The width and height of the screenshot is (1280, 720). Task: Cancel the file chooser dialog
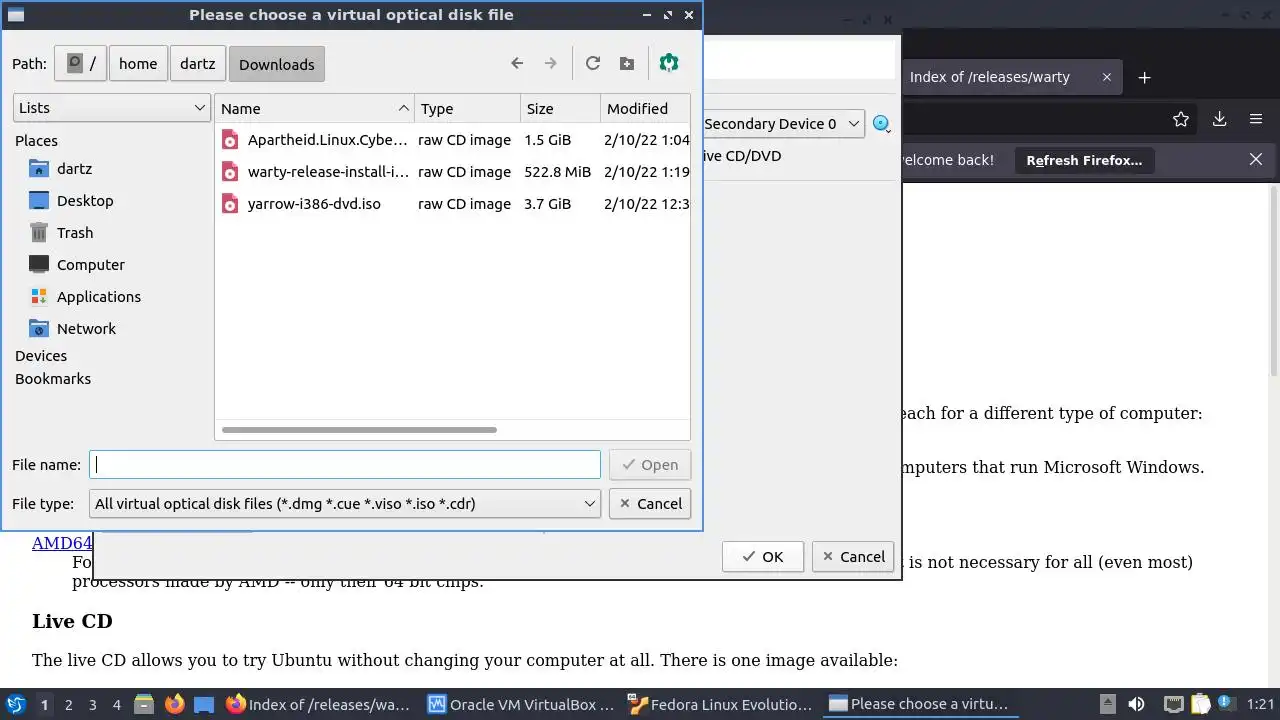(649, 503)
